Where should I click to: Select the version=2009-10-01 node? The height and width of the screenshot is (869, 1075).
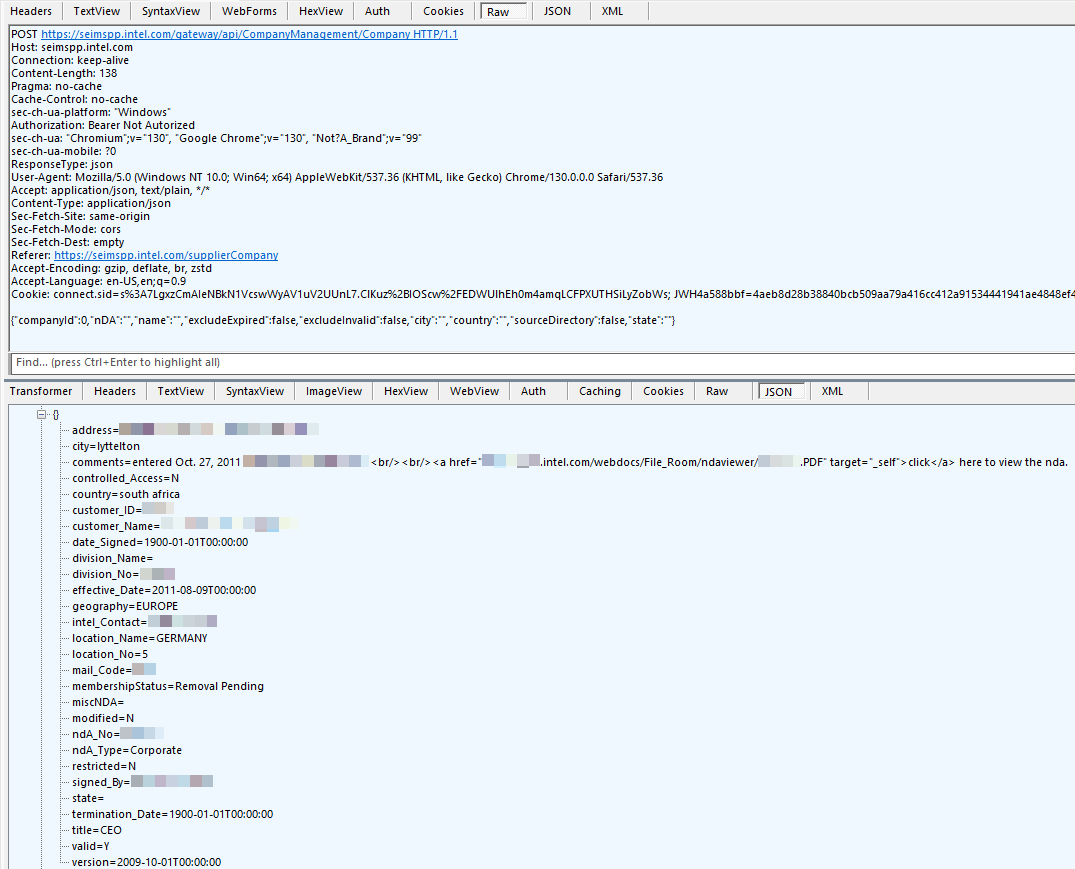click(147, 862)
